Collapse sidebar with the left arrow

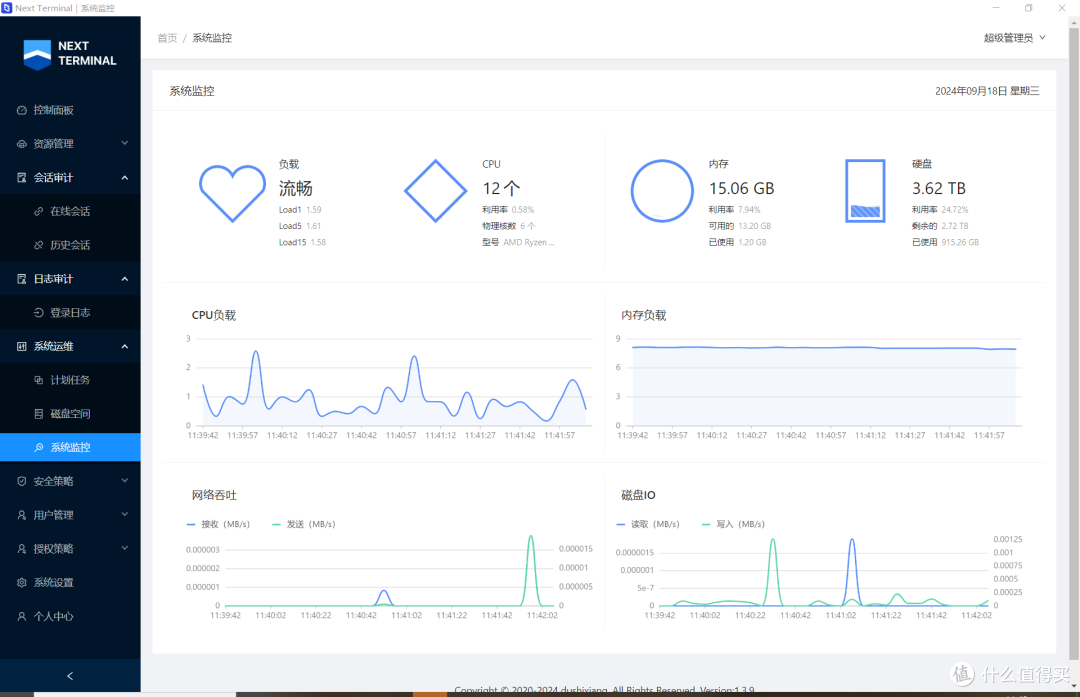point(70,676)
